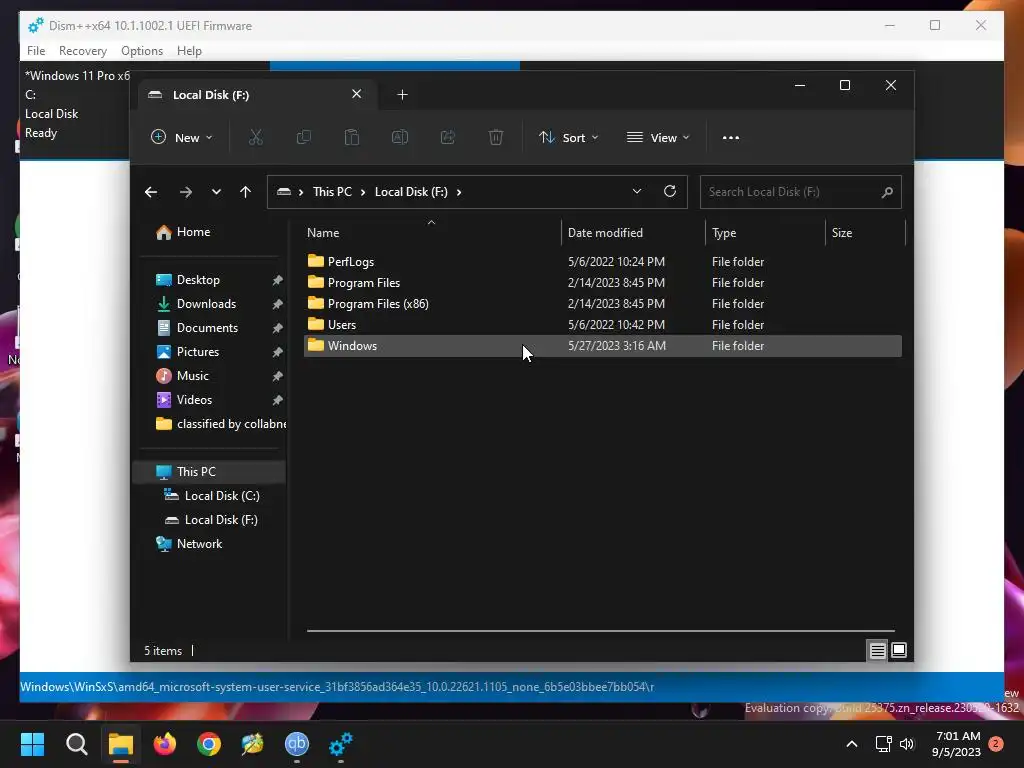Open the View dropdown

[x=658, y=138]
